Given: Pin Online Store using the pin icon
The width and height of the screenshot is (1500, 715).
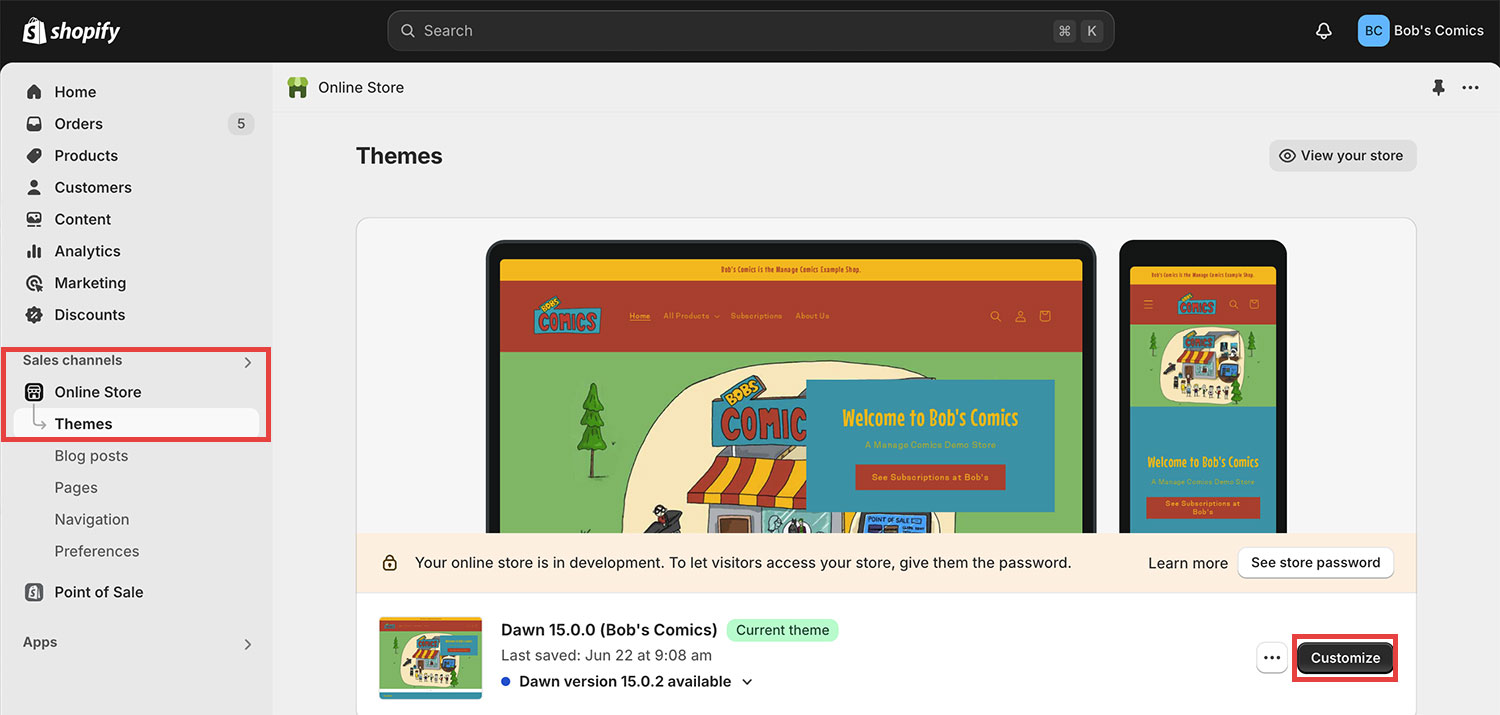Looking at the screenshot, I should [1439, 88].
